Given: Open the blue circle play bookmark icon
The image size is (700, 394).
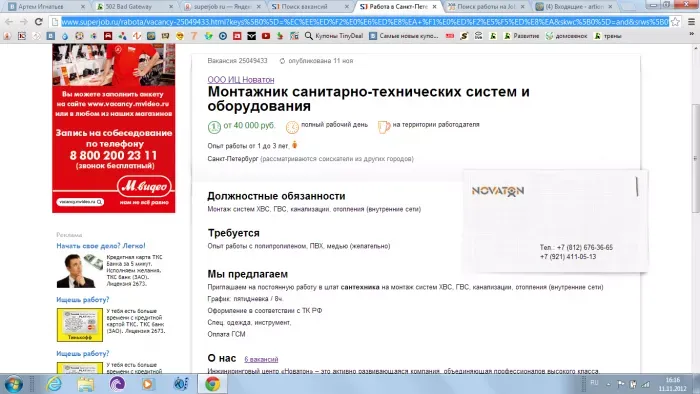Looking at the screenshot, I should [223, 36].
